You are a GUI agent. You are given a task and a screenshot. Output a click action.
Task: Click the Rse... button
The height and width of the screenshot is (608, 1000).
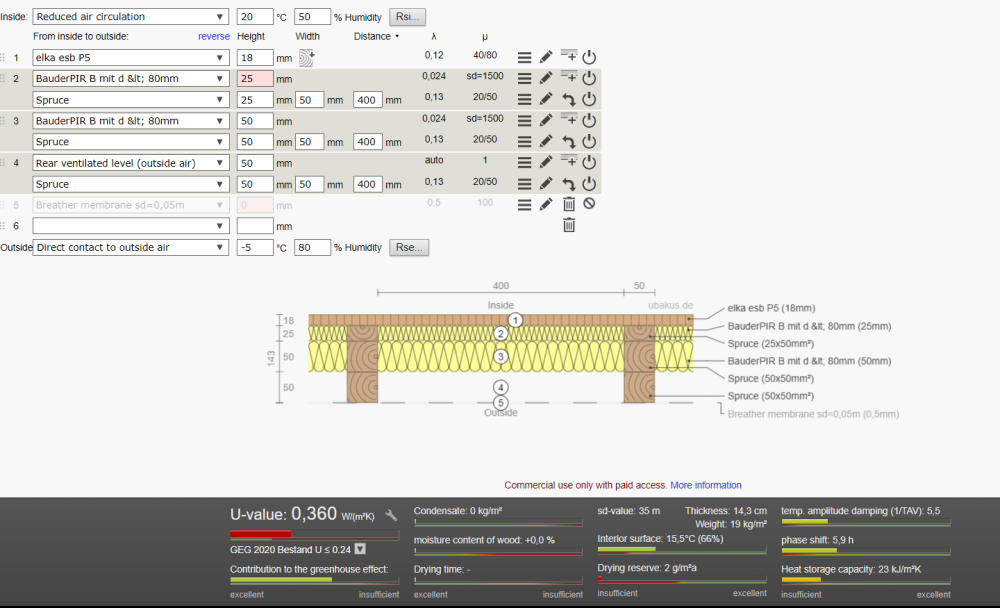[x=409, y=248]
